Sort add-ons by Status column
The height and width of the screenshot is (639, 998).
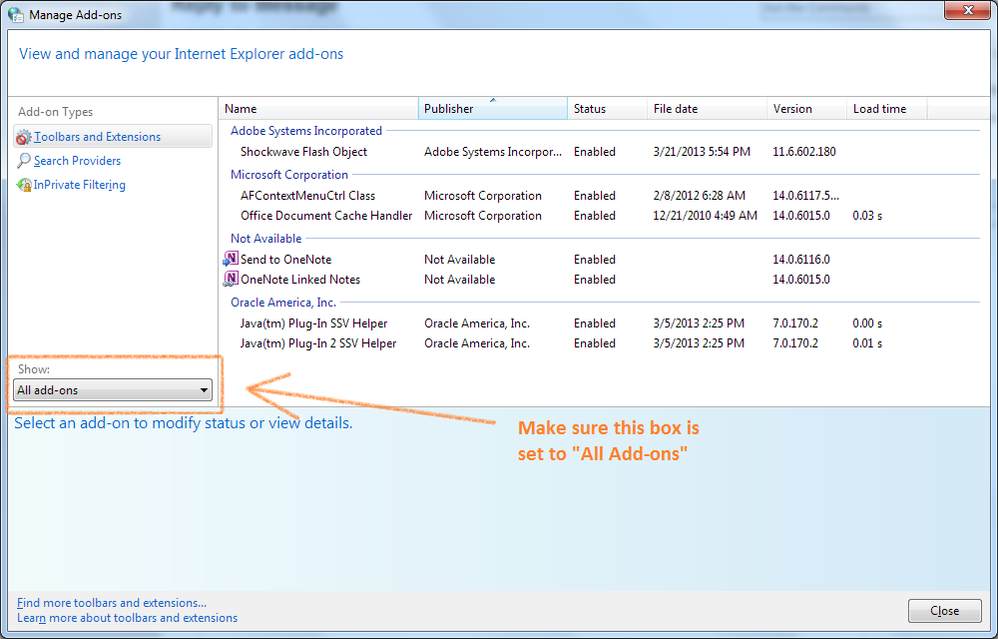point(607,109)
